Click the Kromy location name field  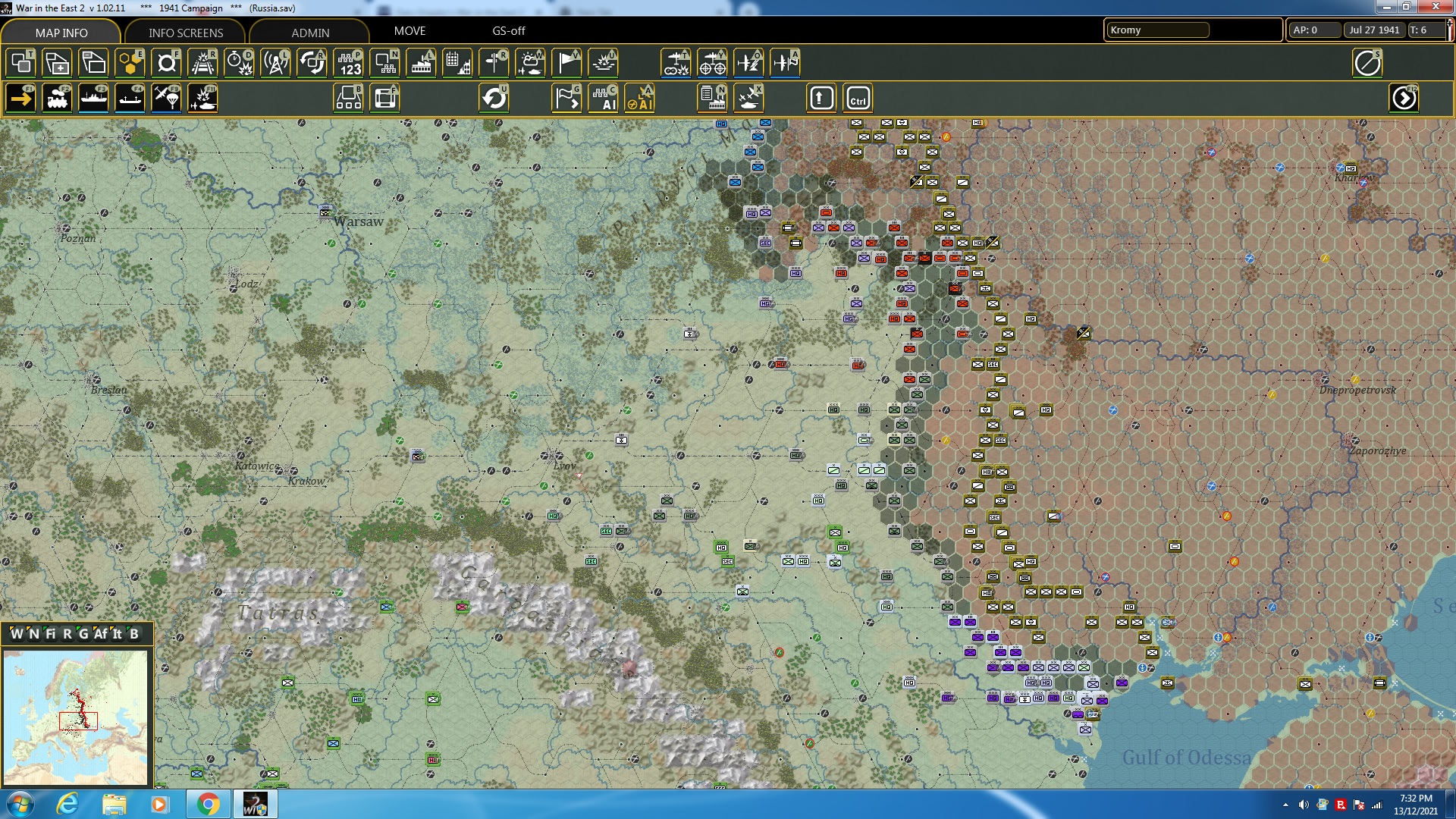[1156, 30]
